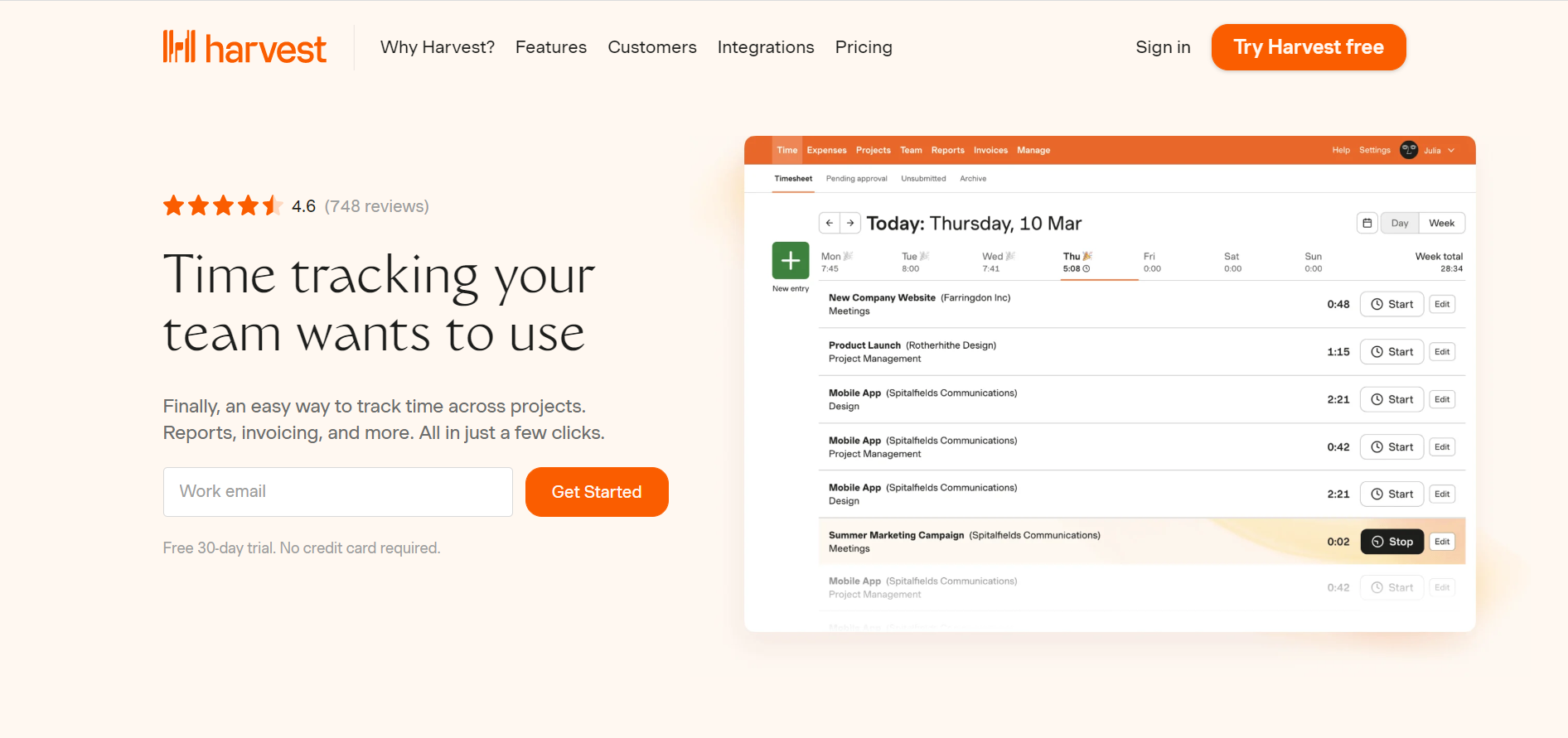Go to next day with right arrow
1568x738 pixels.
(850, 223)
